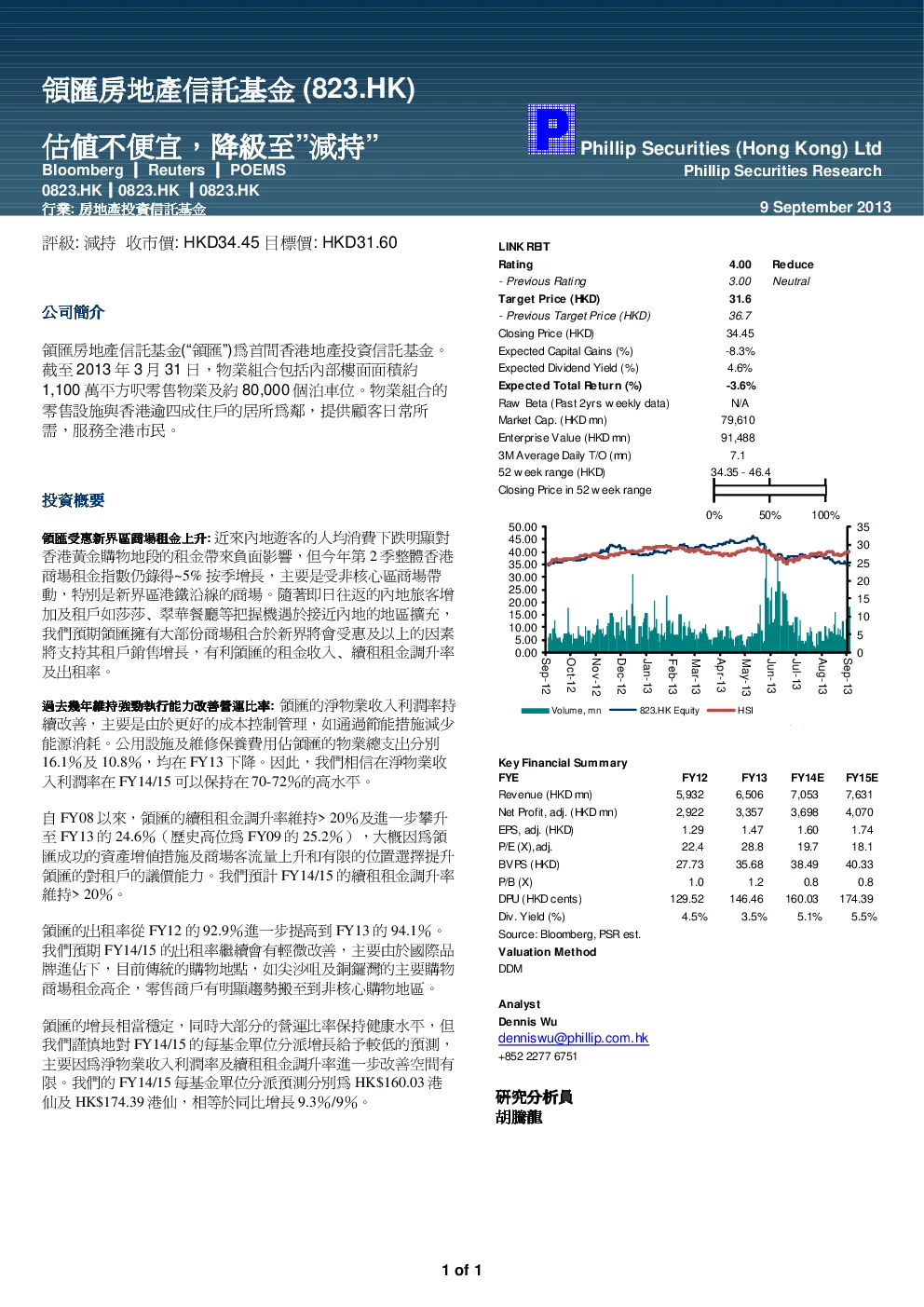
Task: Click the ticker line '0823.HK | 0823.HK | 0823.HK'
Action: (x=151, y=190)
